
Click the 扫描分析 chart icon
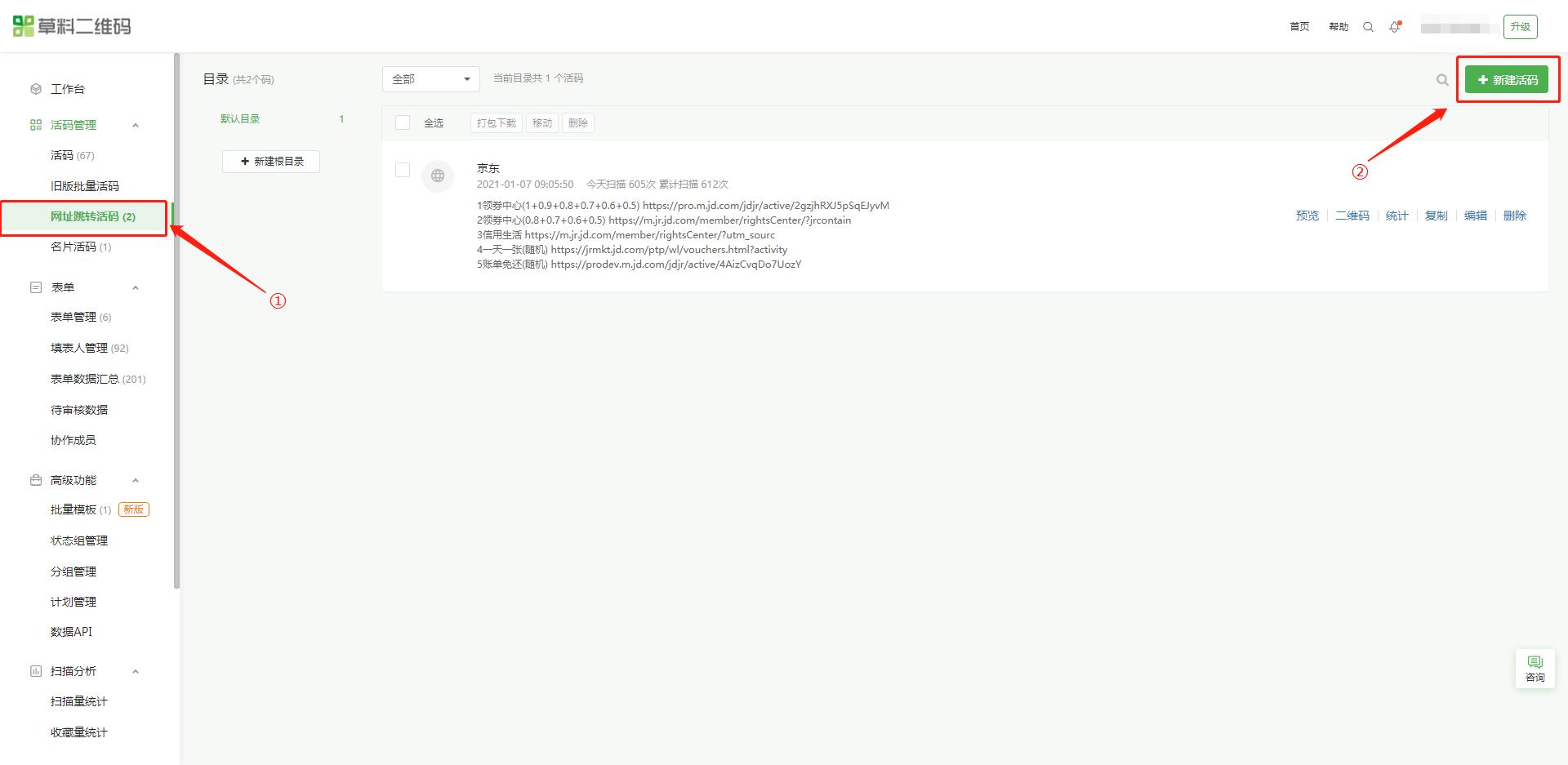36,671
